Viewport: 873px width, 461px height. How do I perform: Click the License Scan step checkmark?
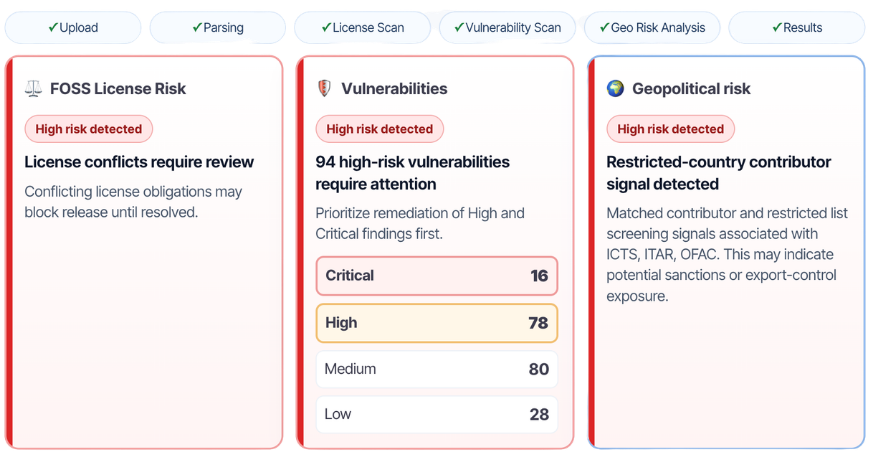(326, 28)
